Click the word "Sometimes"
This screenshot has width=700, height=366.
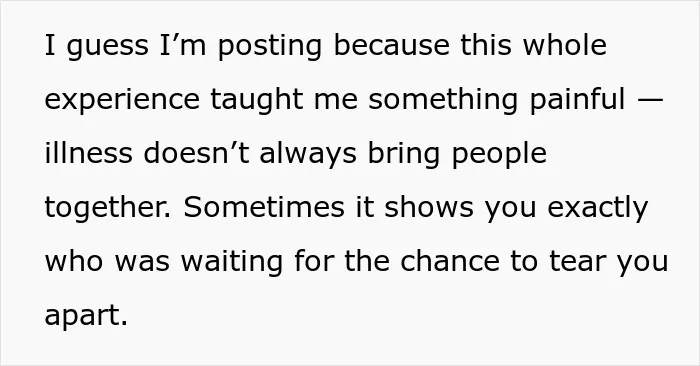click(x=264, y=207)
